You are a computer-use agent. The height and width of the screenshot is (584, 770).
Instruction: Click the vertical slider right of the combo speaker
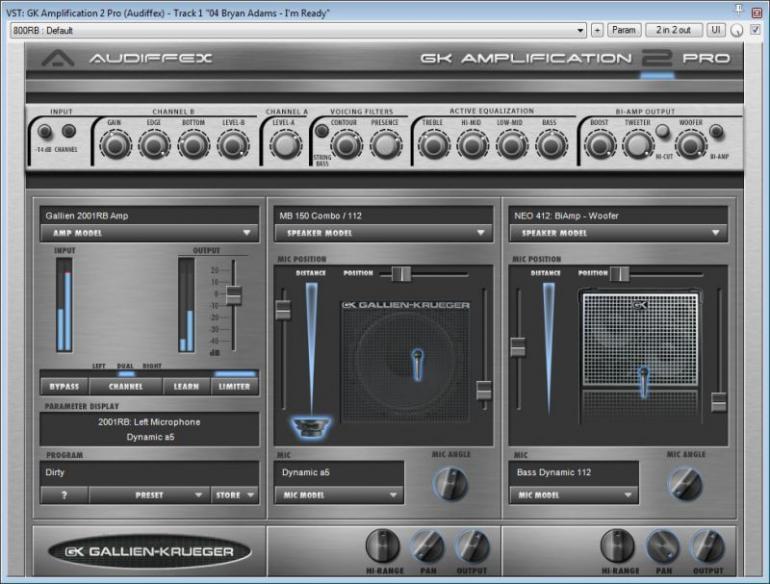pyautogui.click(x=484, y=390)
